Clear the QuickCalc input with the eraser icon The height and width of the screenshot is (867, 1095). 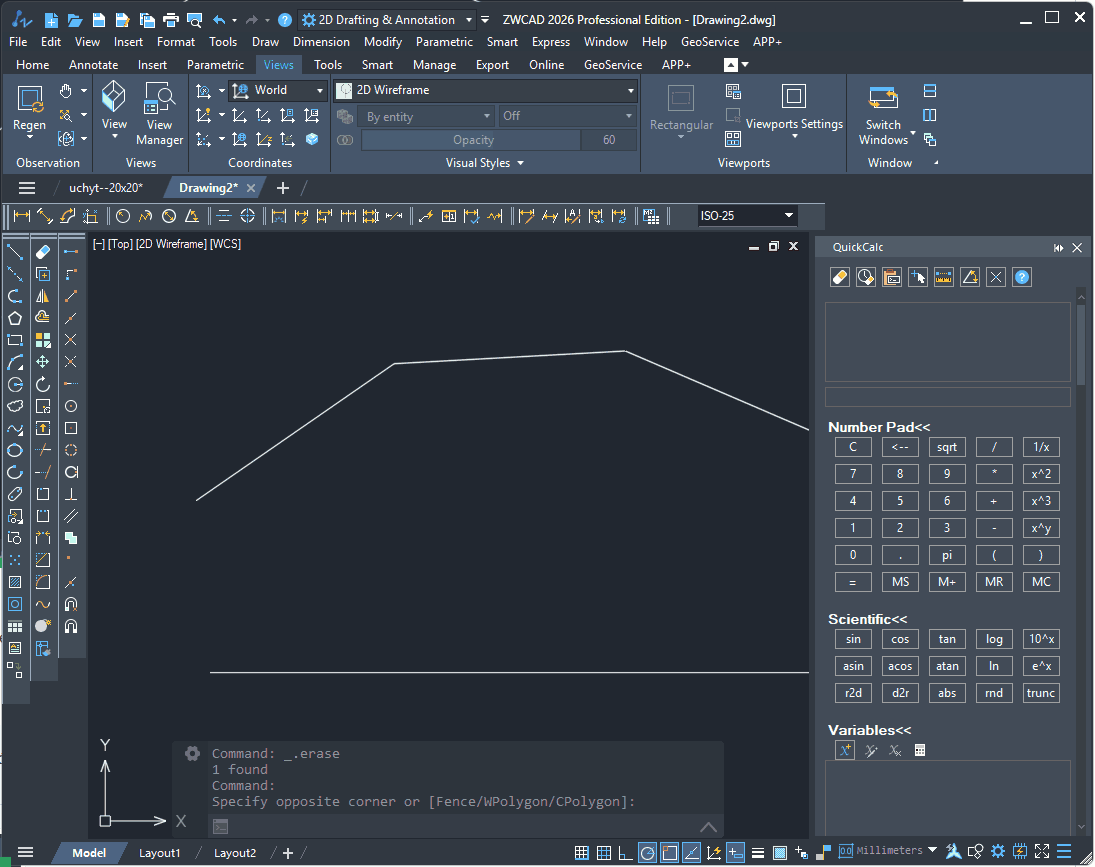coord(840,277)
